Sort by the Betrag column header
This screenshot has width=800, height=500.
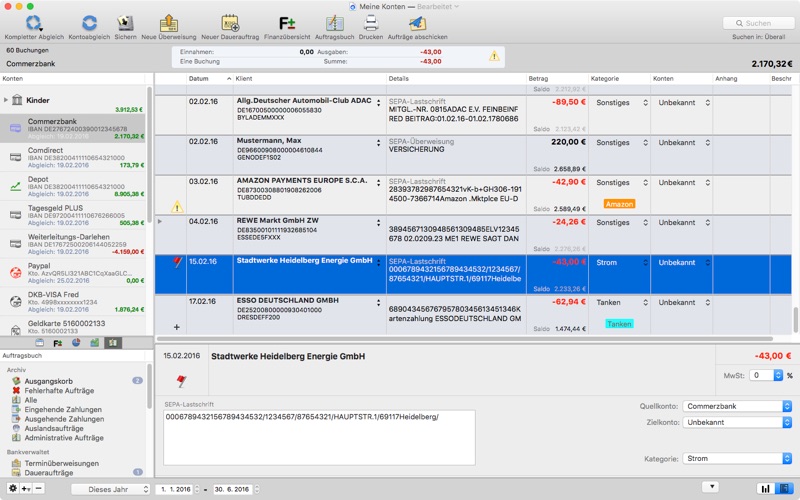coord(557,79)
